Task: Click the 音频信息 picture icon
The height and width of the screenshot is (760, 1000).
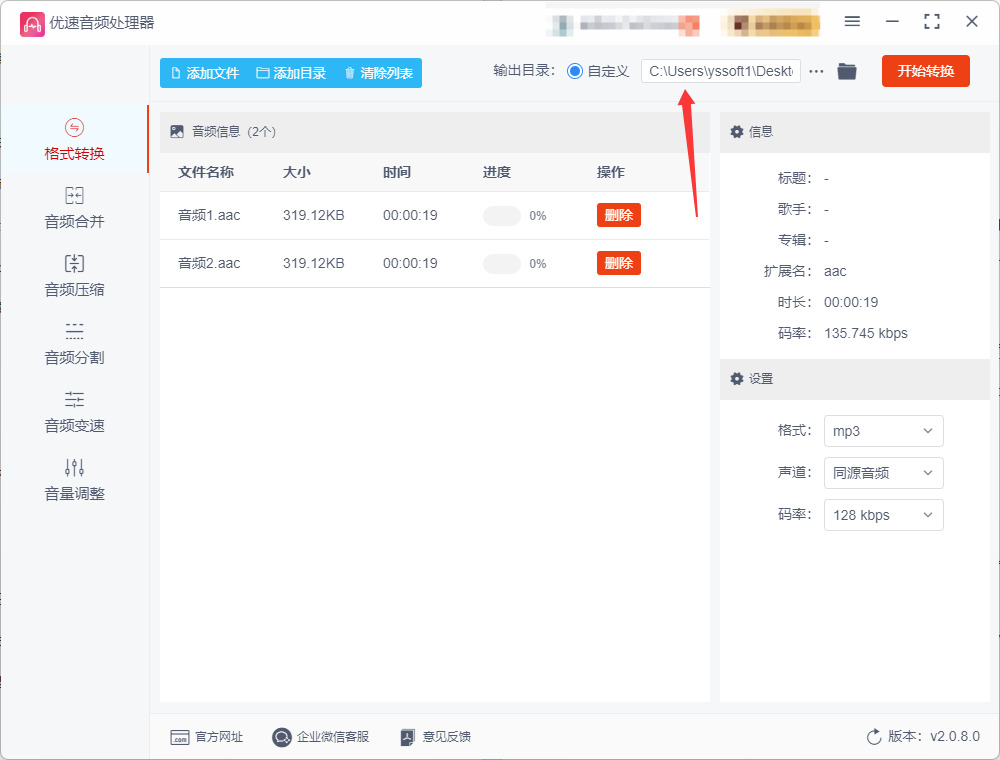Action: click(x=177, y=132)
